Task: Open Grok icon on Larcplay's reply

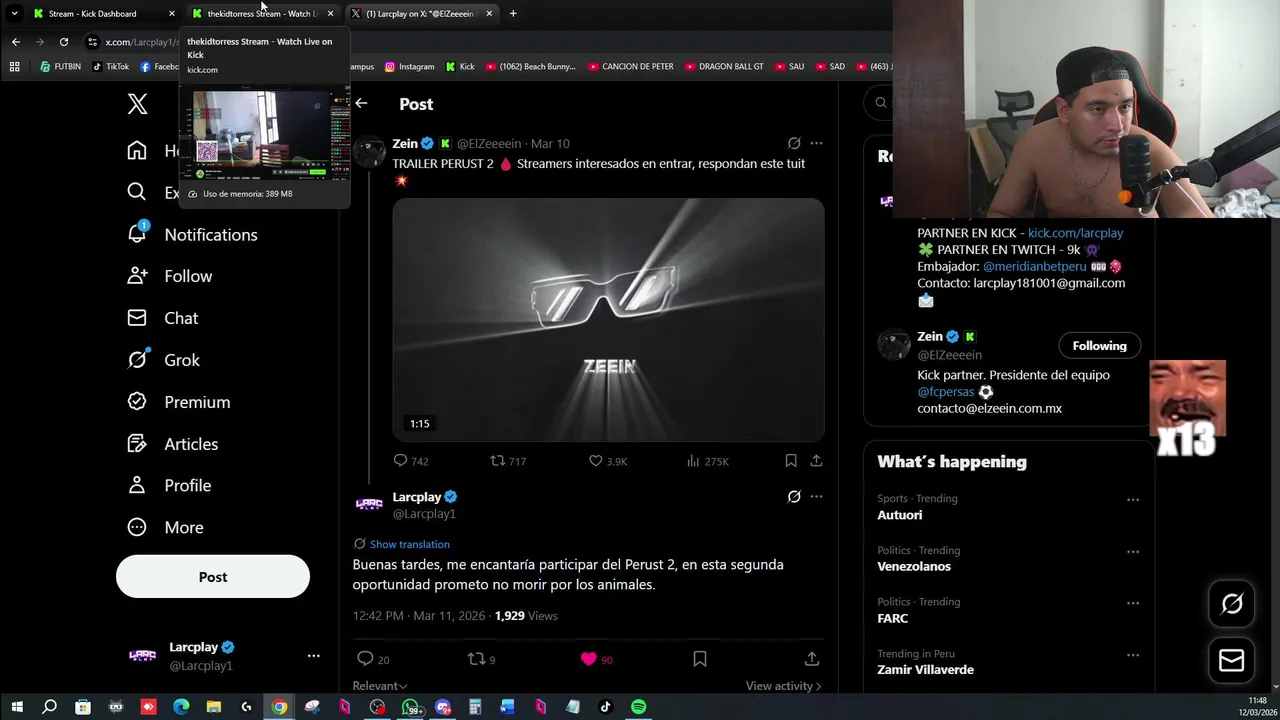Action: click(x=794, y=496)
